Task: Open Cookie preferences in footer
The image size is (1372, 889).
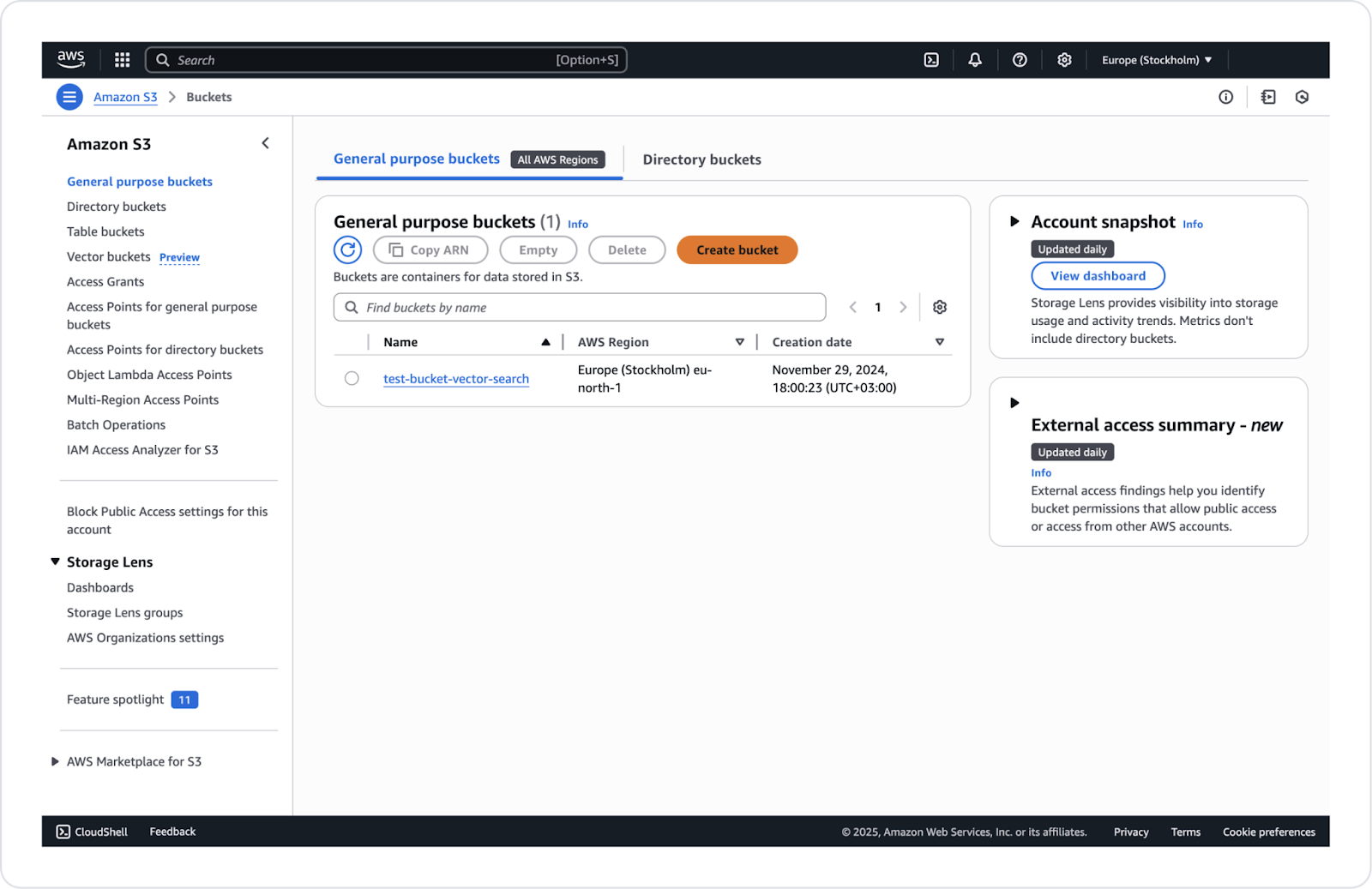Action: 1269,832
